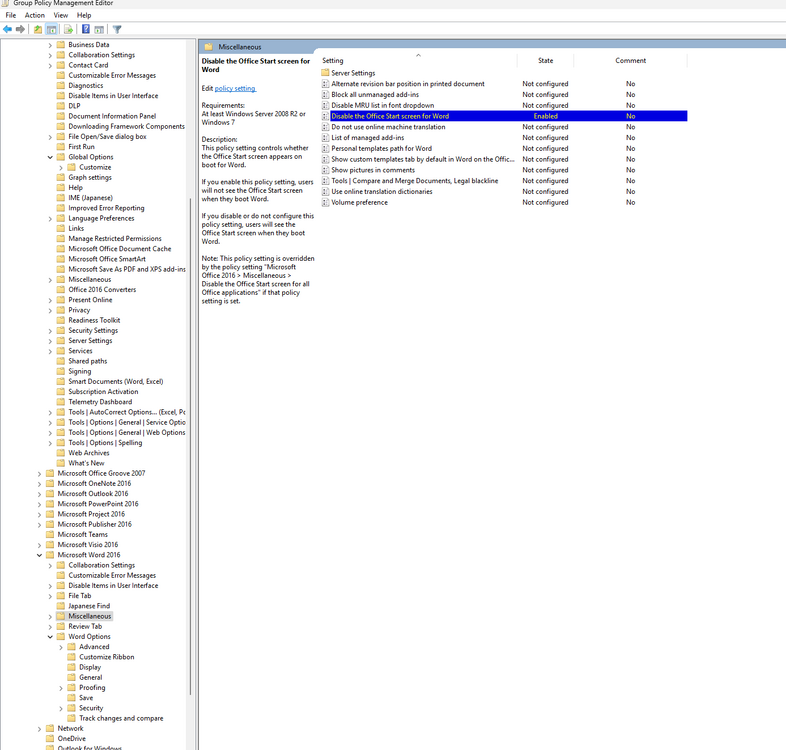The width and height of the screenshot is (786, 750).
Task: Click the policy icon beside Volume preference
Action: coord(325,203)
